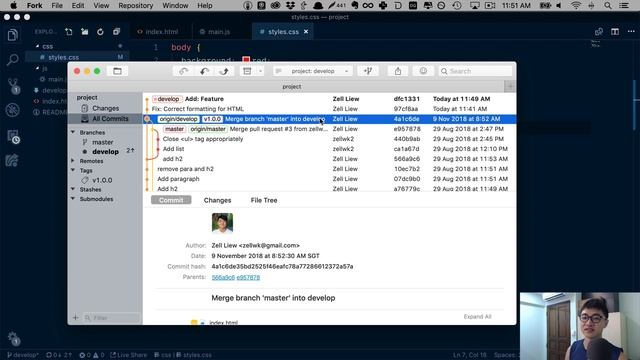Viewport: 640px width, 360px height.
Task: Select 'Close <ul> tag appropriately' commit
Action: point(330,139)
